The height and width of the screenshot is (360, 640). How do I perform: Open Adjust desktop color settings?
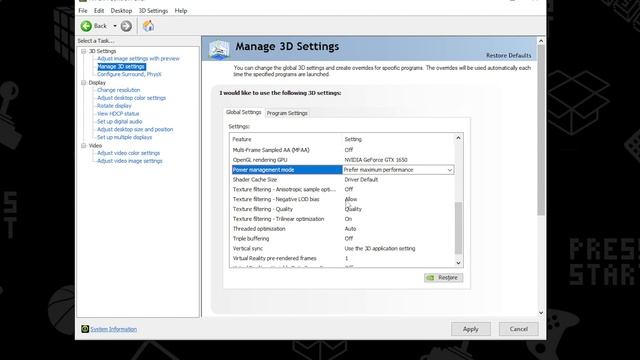[x=131, y=98]
